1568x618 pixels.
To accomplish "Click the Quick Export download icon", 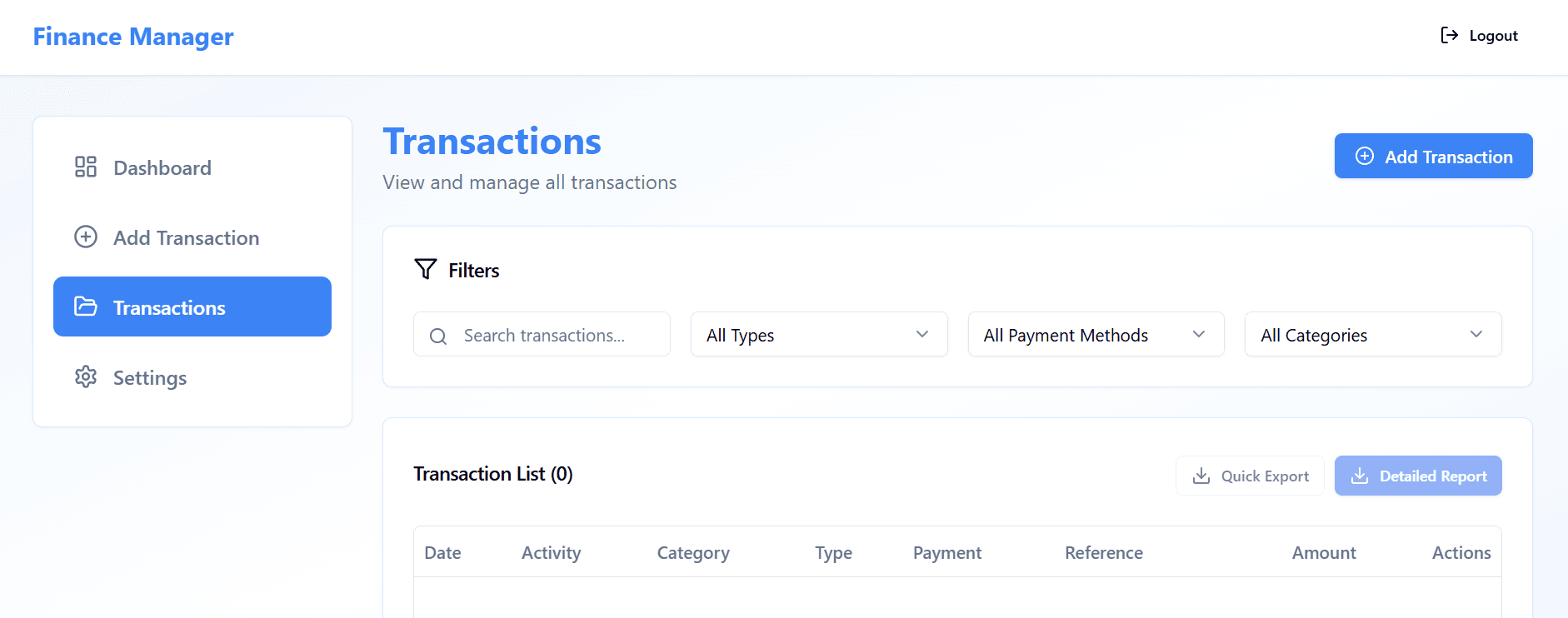I will (1201, 476).
